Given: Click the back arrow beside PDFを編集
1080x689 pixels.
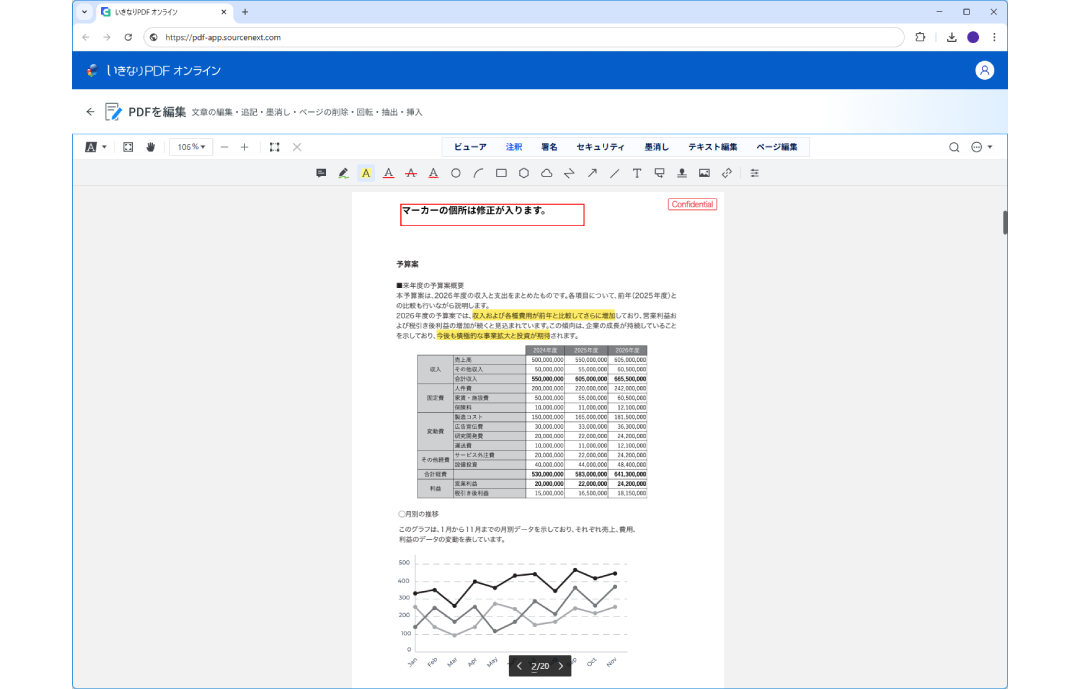Looking at the screenshot, I should point(90,112).
